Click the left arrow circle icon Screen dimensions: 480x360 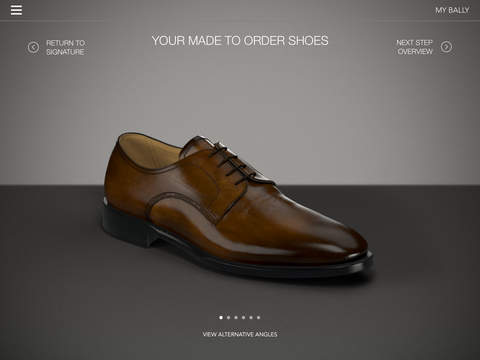(x=33, y=47)
